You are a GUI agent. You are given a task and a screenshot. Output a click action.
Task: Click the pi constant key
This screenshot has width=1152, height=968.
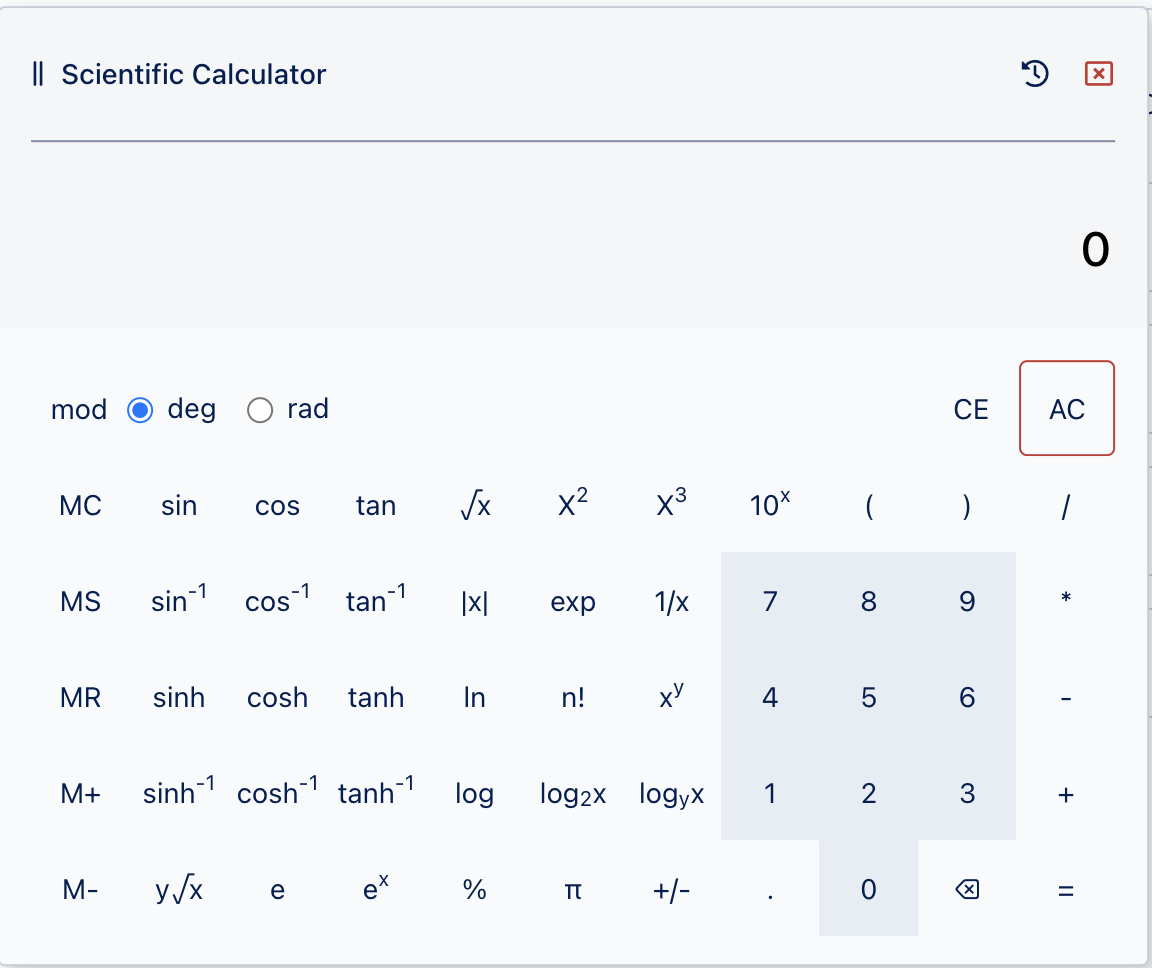click(x=573, y=889)
